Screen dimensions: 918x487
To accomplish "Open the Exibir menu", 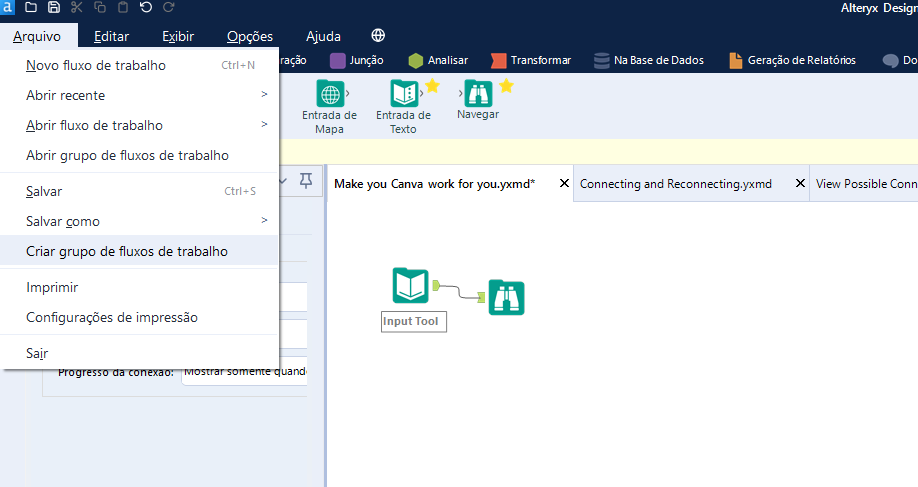I will click(x=178, y=36).
